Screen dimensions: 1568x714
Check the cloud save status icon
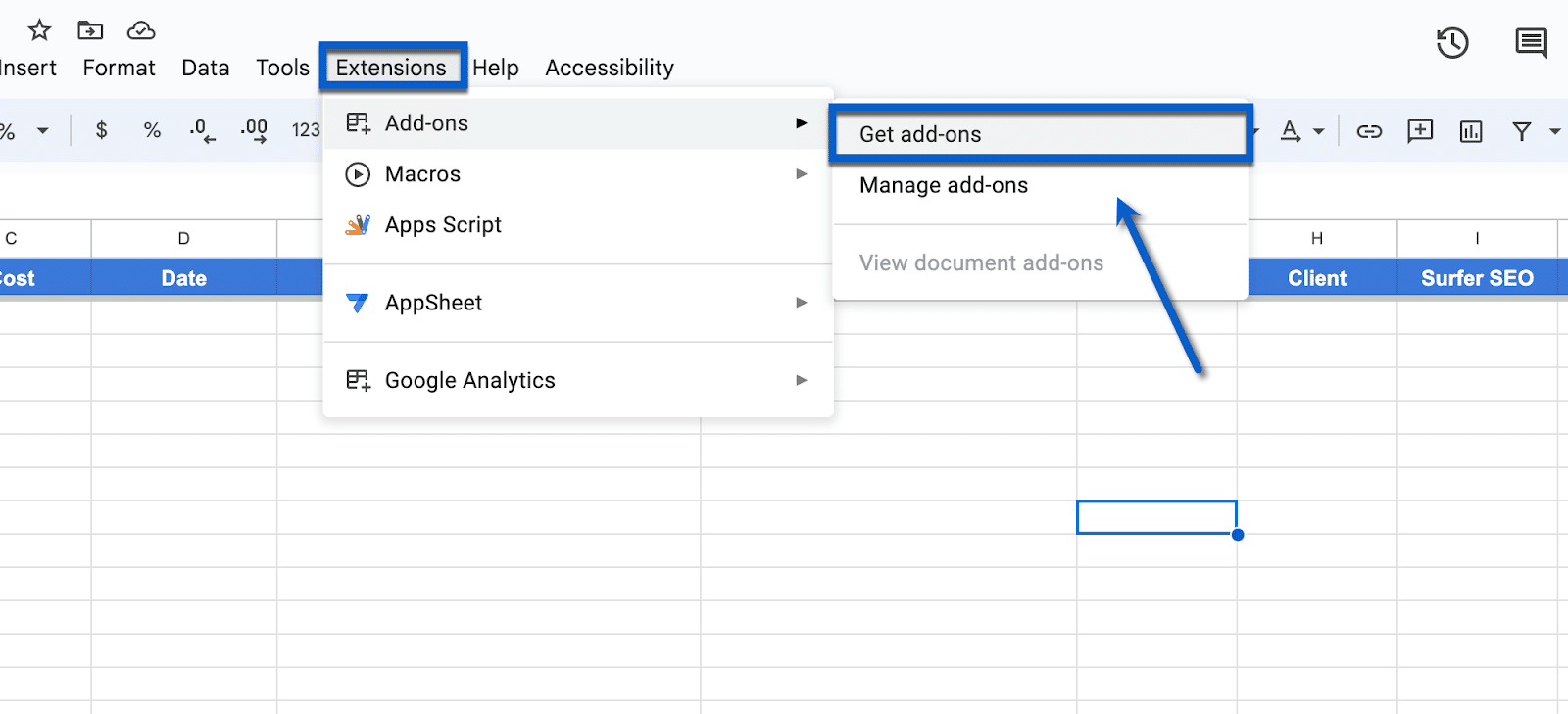click(141, 30)
